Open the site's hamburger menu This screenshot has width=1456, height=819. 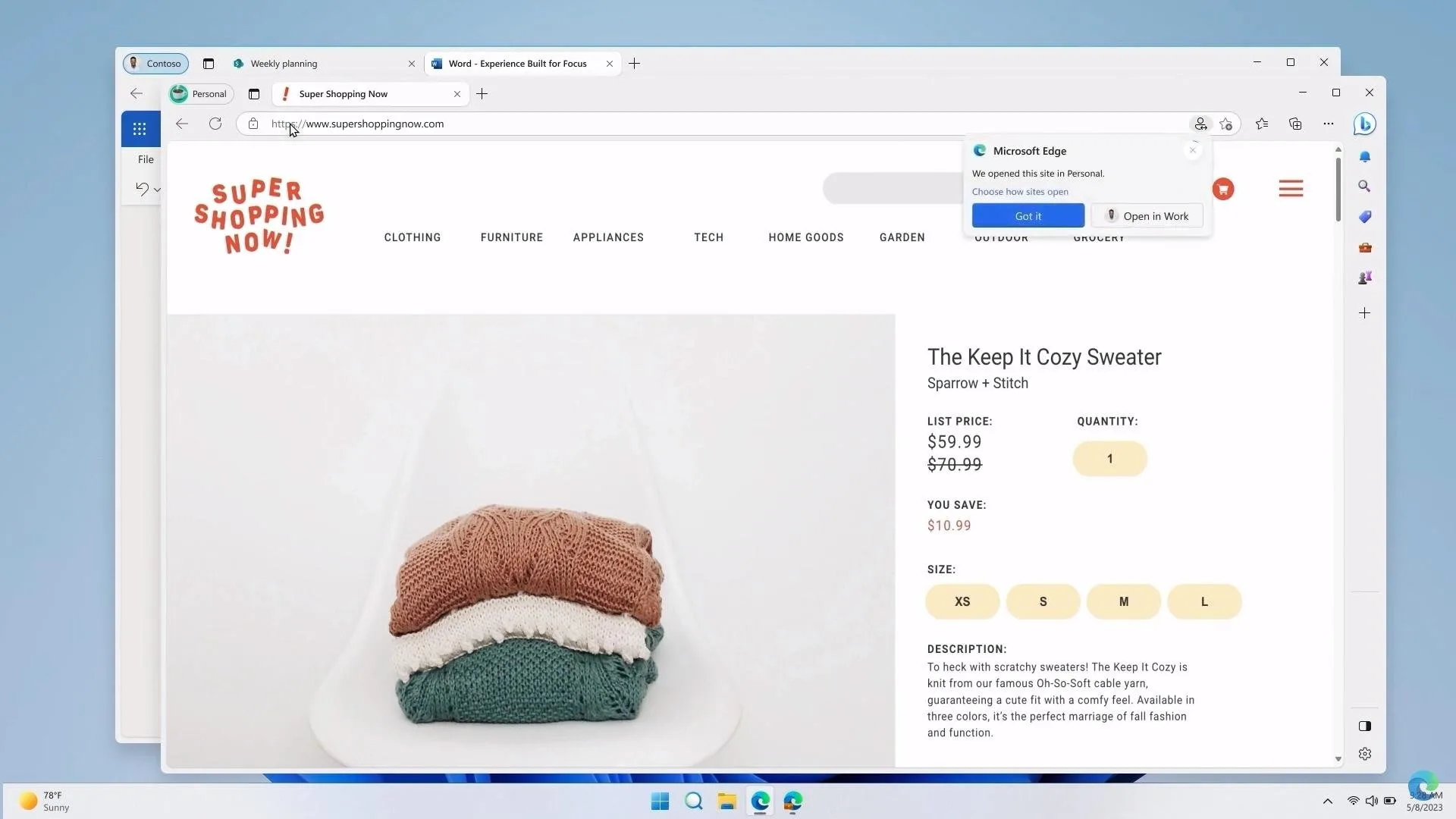click(1291, 189)
